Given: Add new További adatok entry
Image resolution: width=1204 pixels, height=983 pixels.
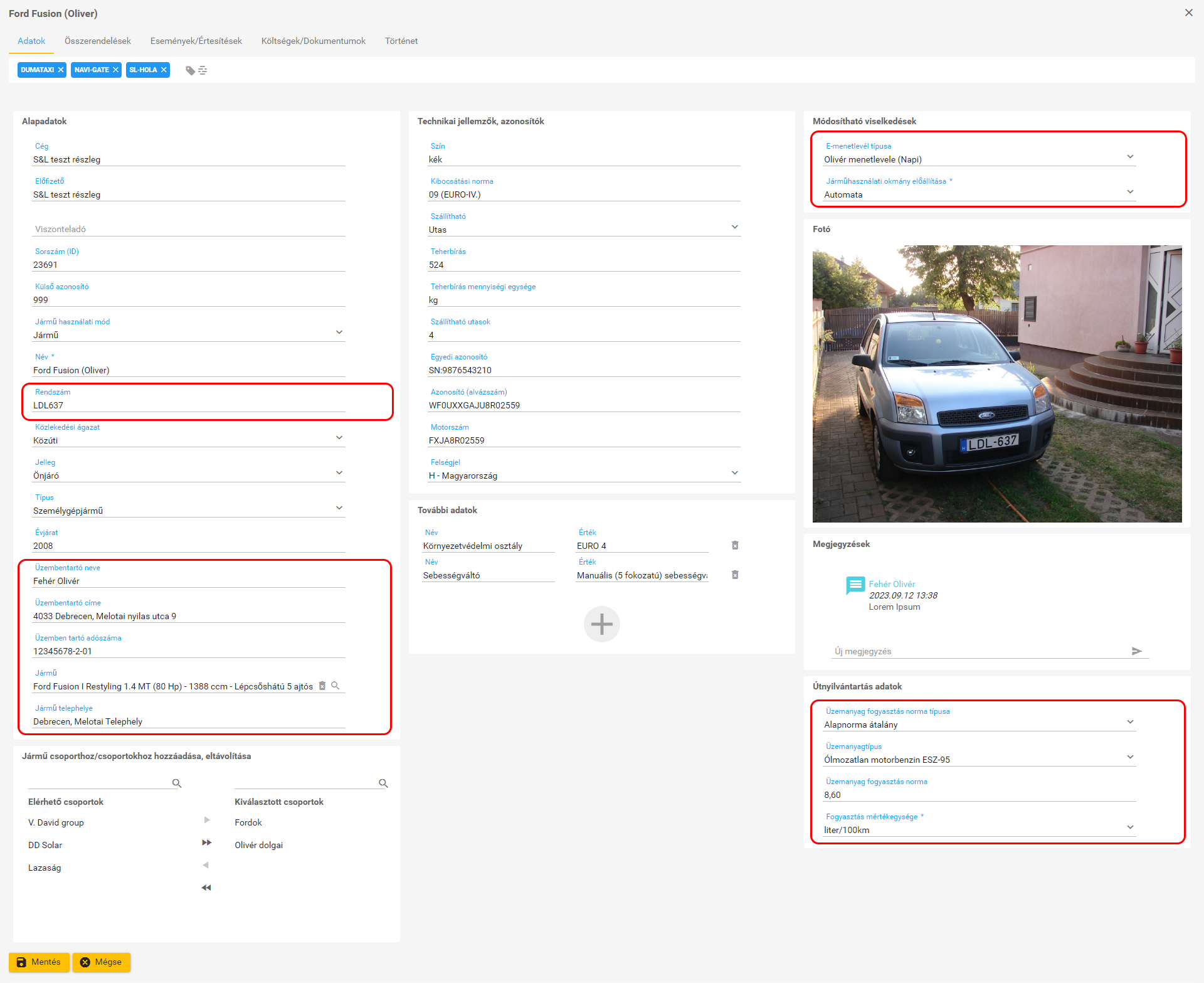Looking at the screenshot, I should click(x=601, y=624).
